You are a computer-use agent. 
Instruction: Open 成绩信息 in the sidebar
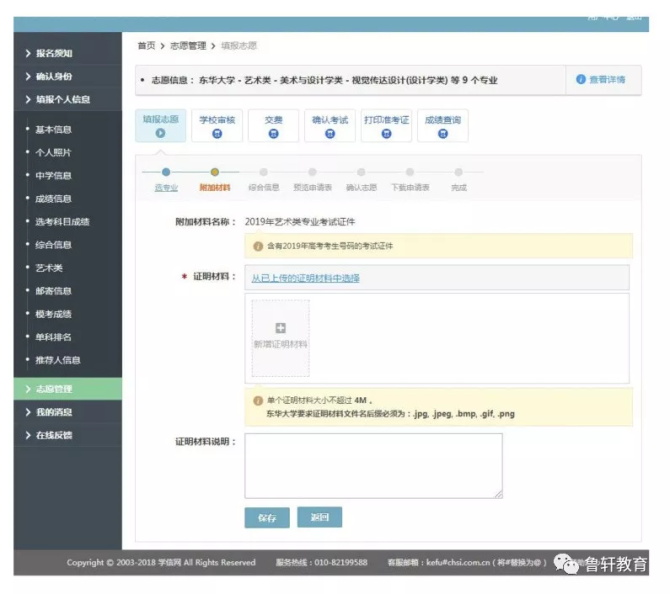click(x=53, y=199)
